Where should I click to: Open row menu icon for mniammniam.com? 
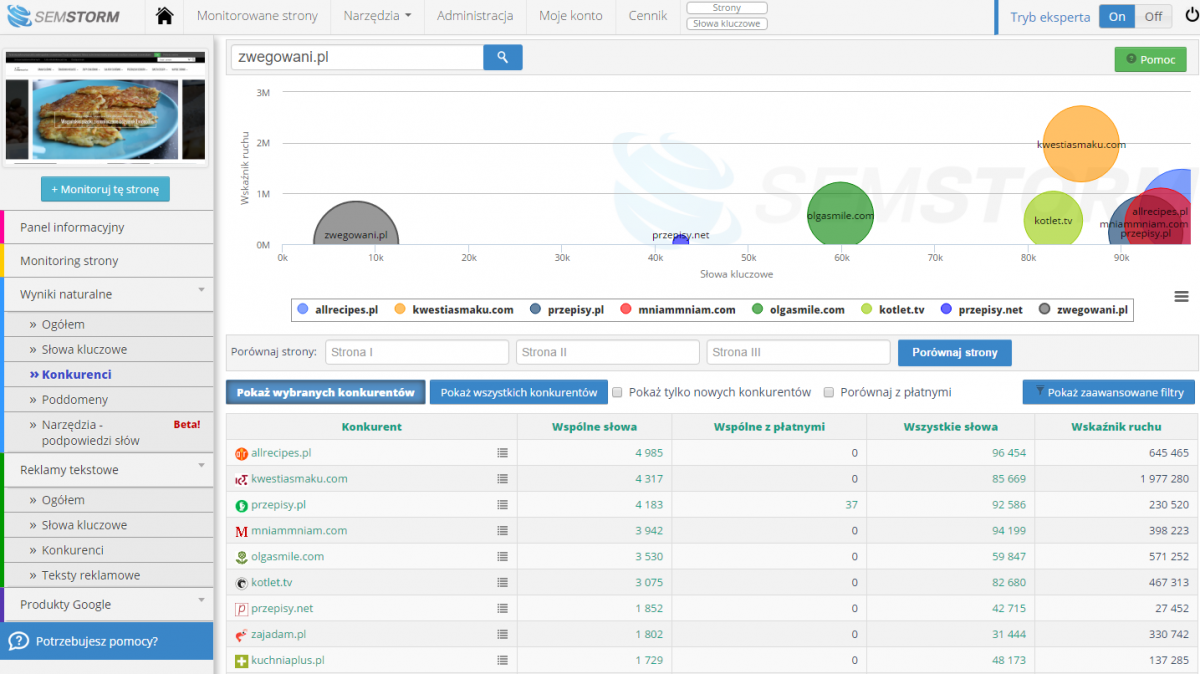click(x=503, y=531)
